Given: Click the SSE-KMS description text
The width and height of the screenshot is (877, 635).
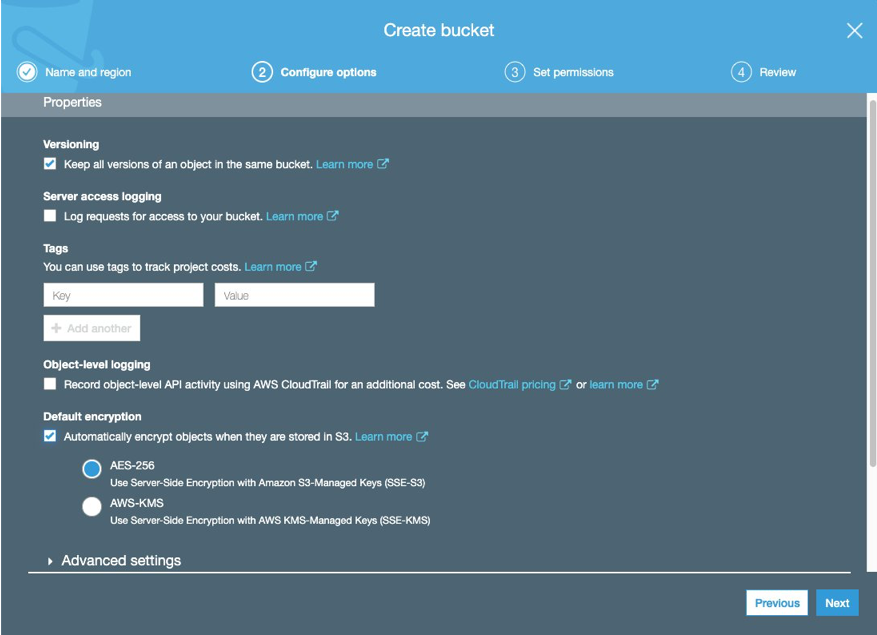Looking at the screenshot, I should point(270,520).
